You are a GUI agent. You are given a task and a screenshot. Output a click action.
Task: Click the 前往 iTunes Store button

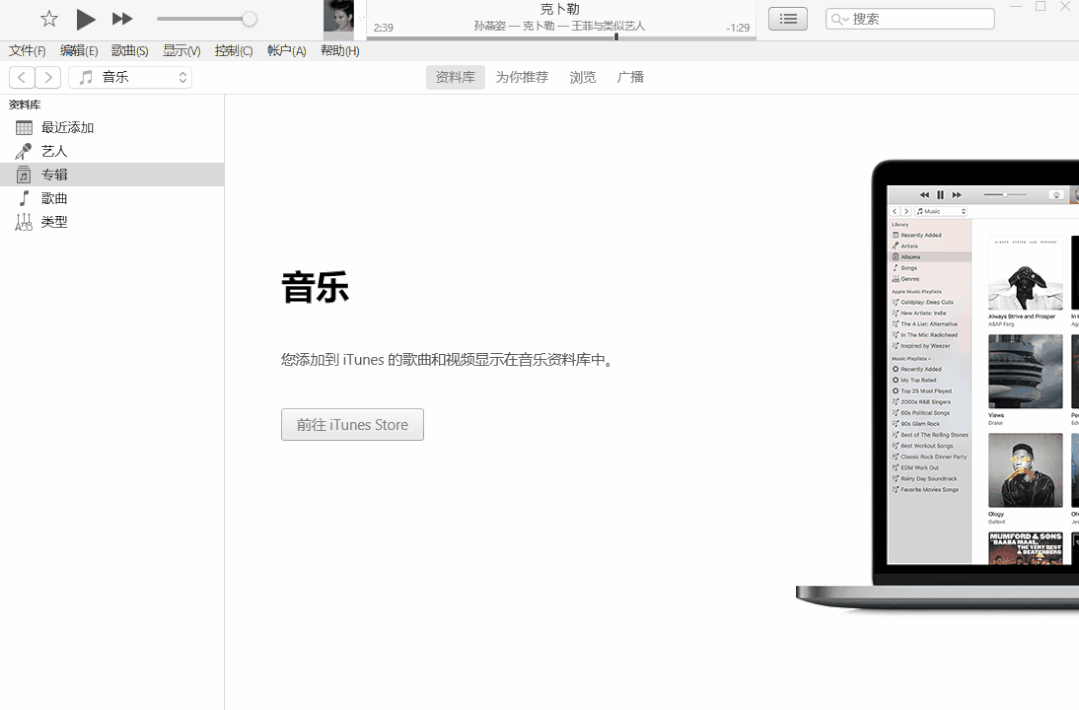[x=352, y=424]
